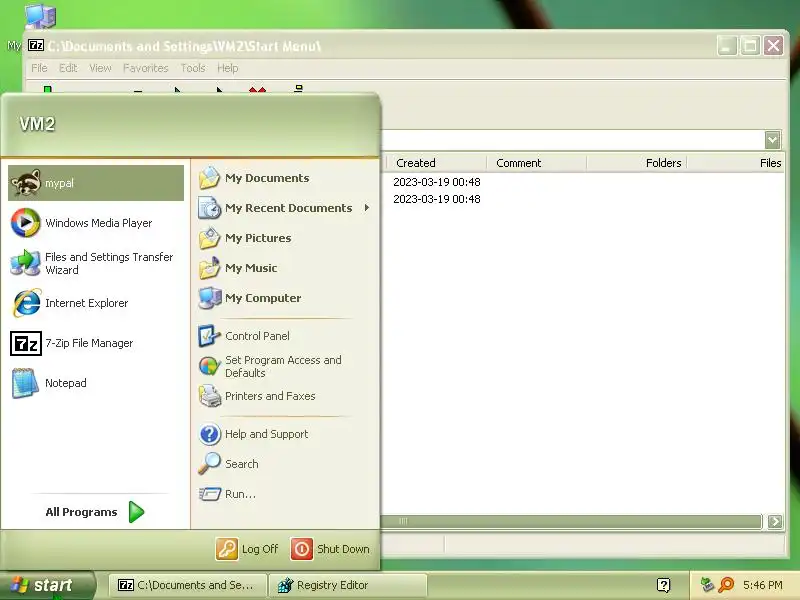800x600 pixels.
Task: Click the orange magnifier tray icon
Action: tap(726, 585)
